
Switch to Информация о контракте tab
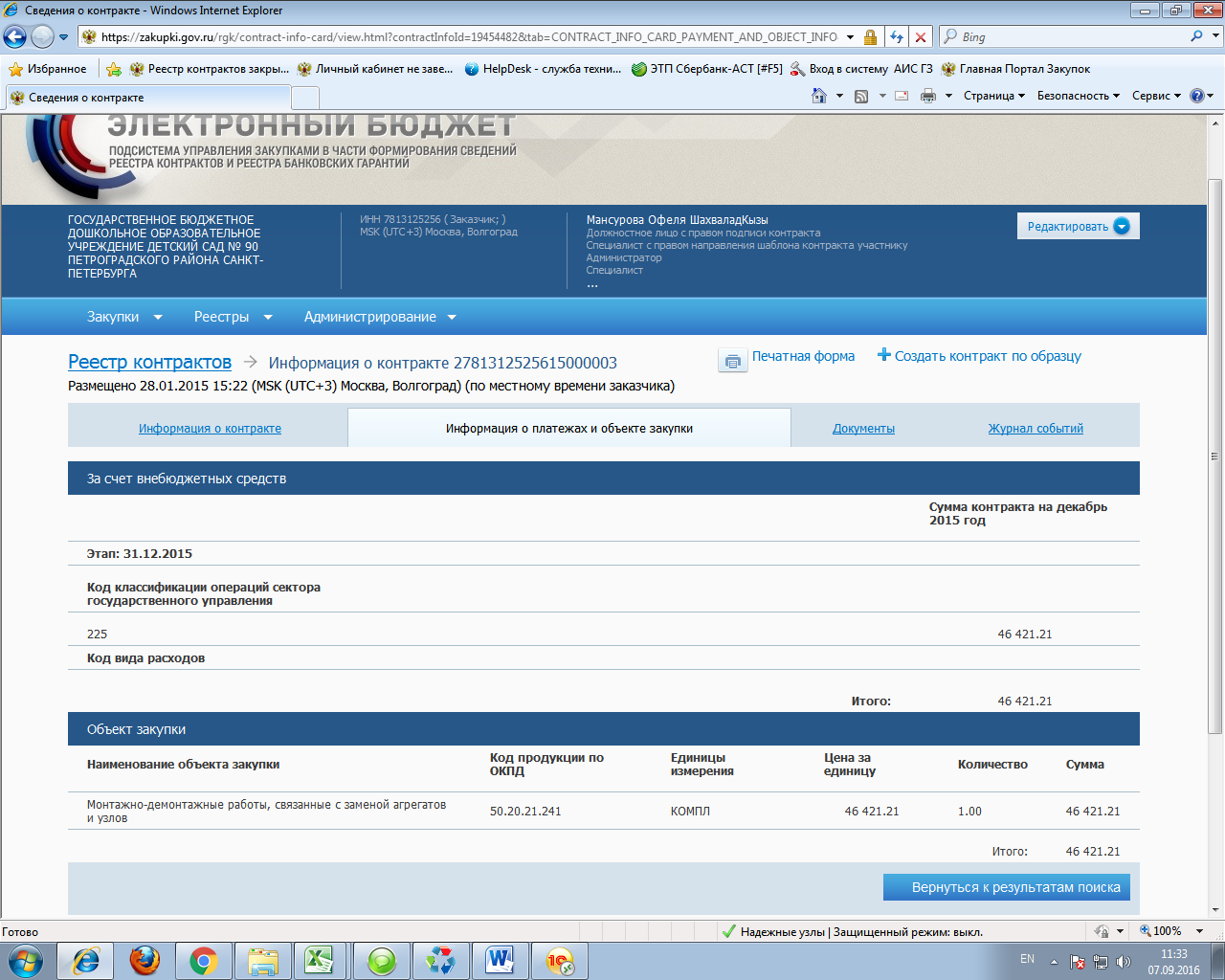(x=210, y=429)
